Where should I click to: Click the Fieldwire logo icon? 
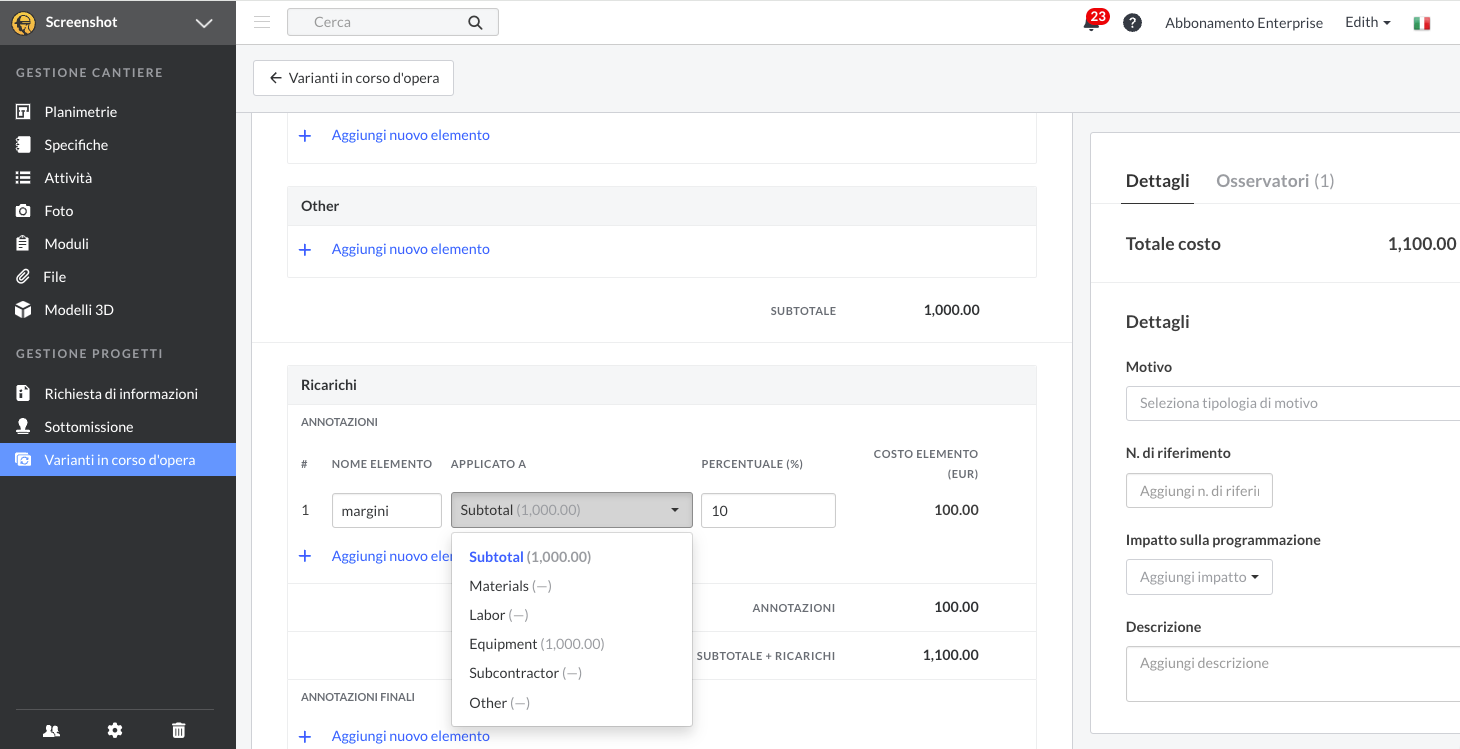tap(23, 22)
